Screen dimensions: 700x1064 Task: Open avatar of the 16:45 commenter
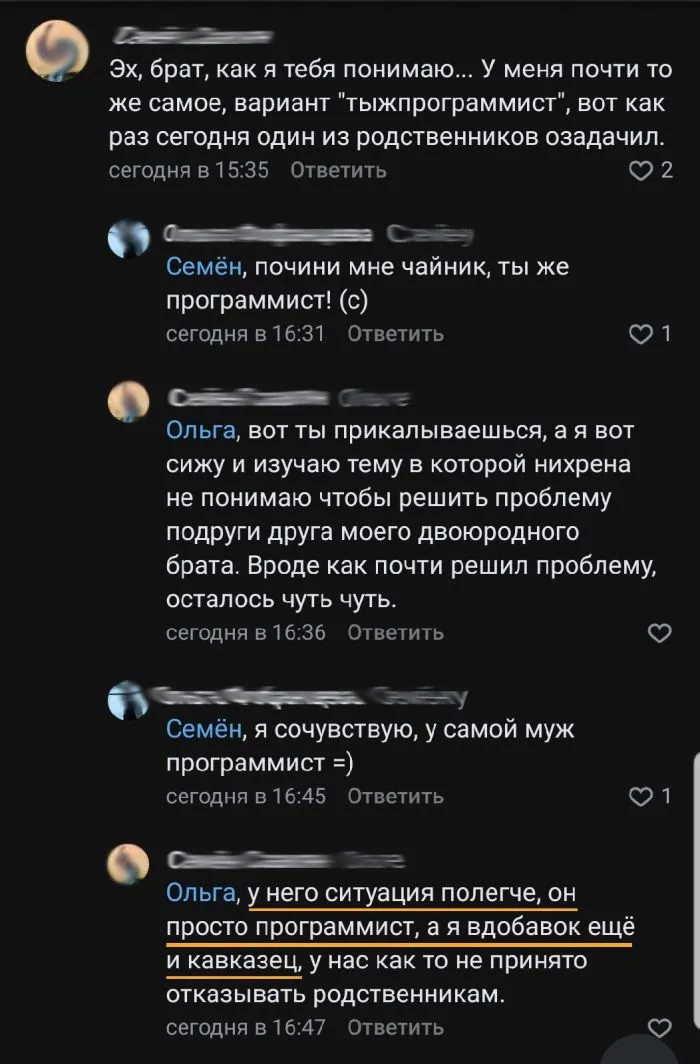130,699
